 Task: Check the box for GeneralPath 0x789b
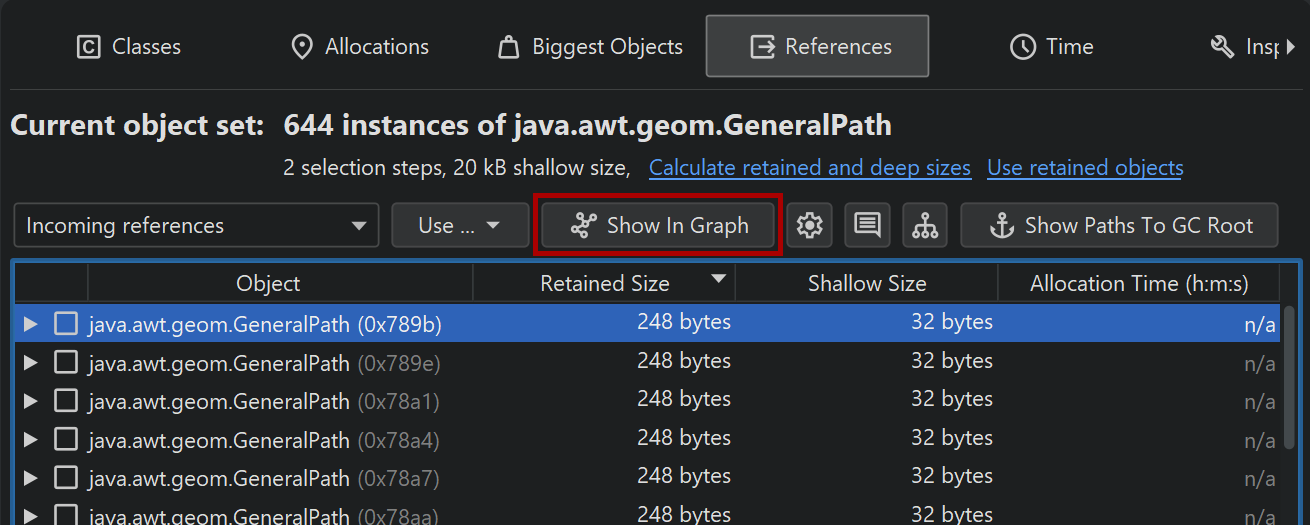coord(66,324)
